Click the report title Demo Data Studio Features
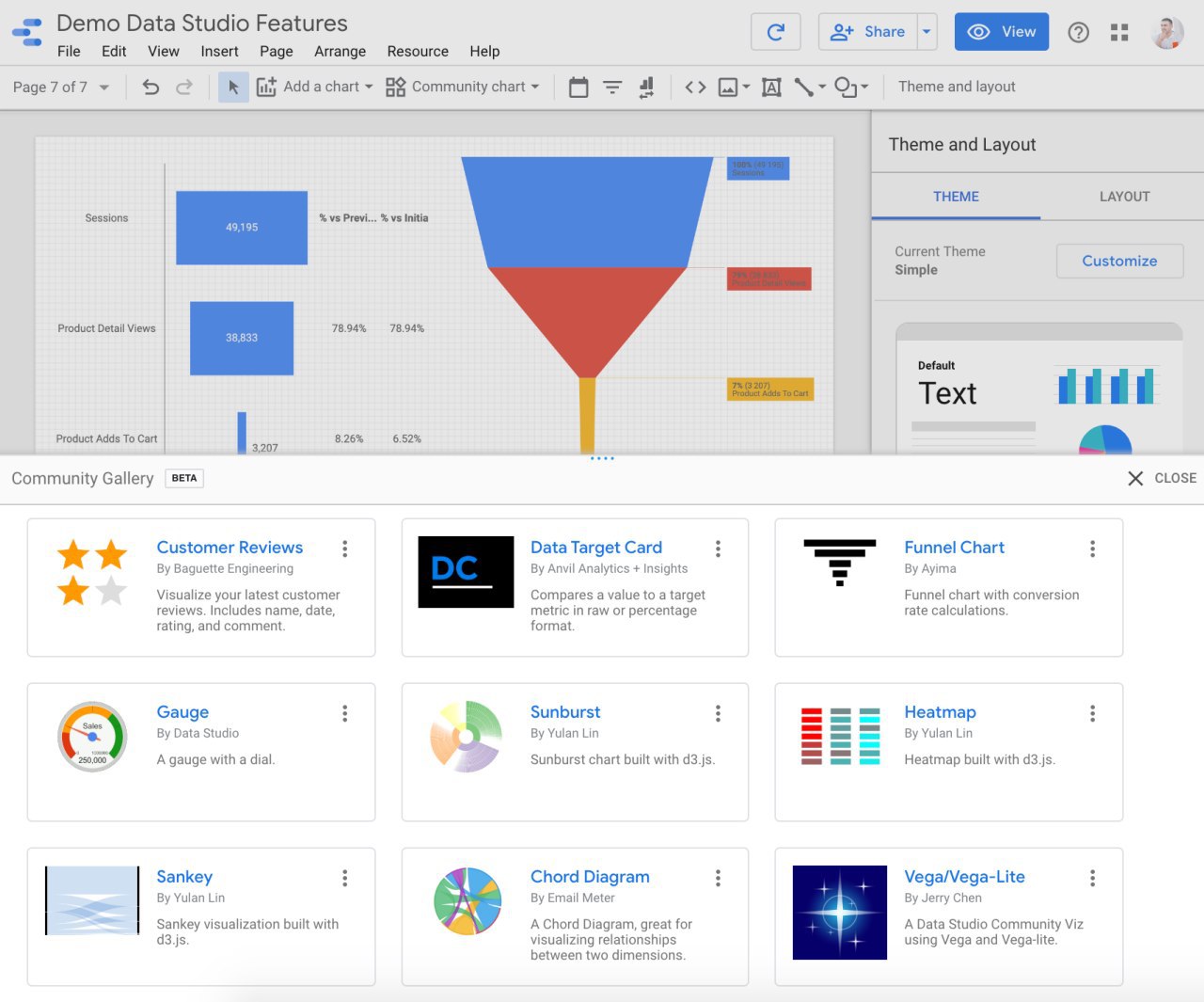Screen dimensions: 1204x1002 tap(202, 24)
